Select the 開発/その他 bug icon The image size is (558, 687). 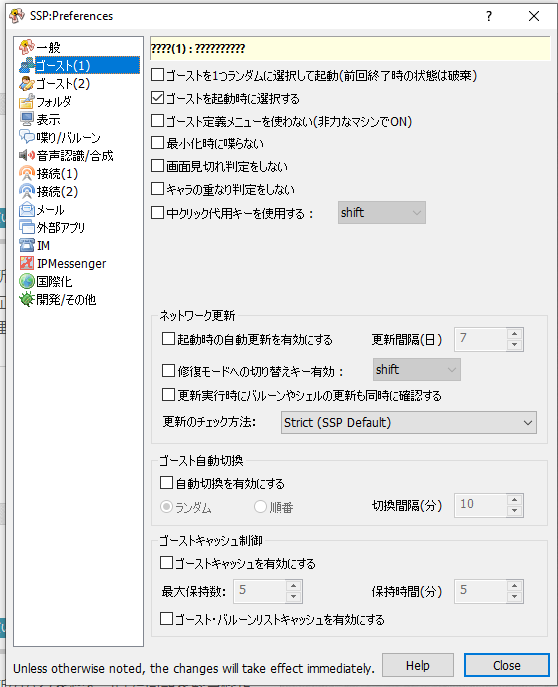[x=27, y=300]
